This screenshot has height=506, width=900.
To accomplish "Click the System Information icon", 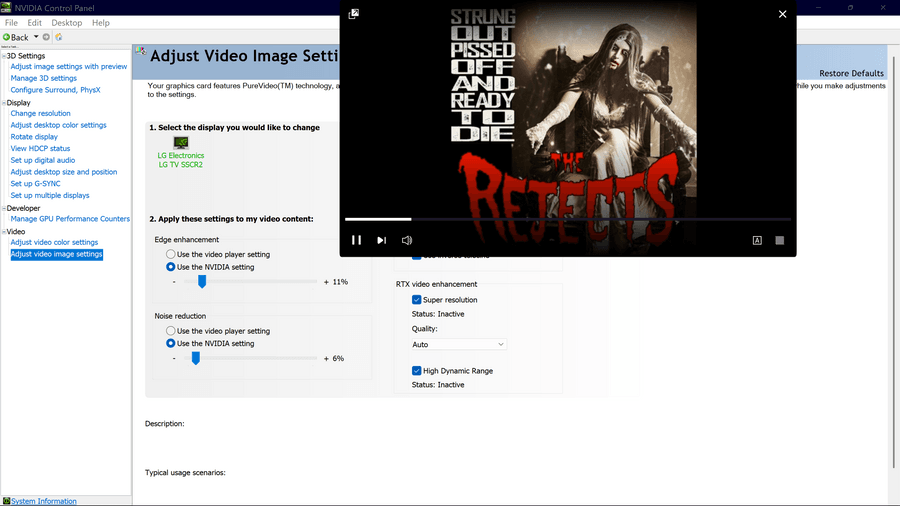I will click(x=6, y=501).
